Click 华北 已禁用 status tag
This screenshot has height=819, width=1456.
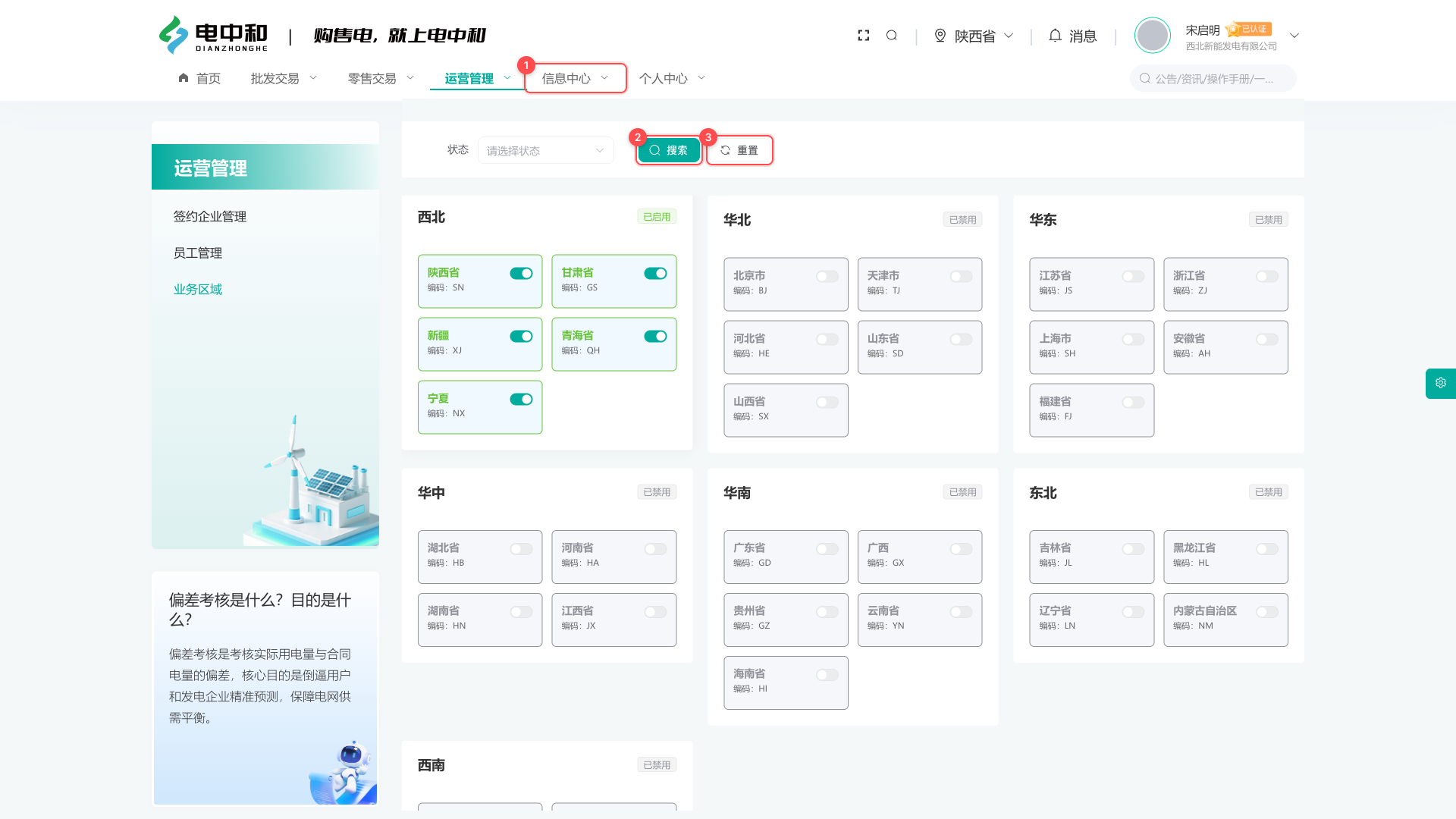(x=962, y=220)
